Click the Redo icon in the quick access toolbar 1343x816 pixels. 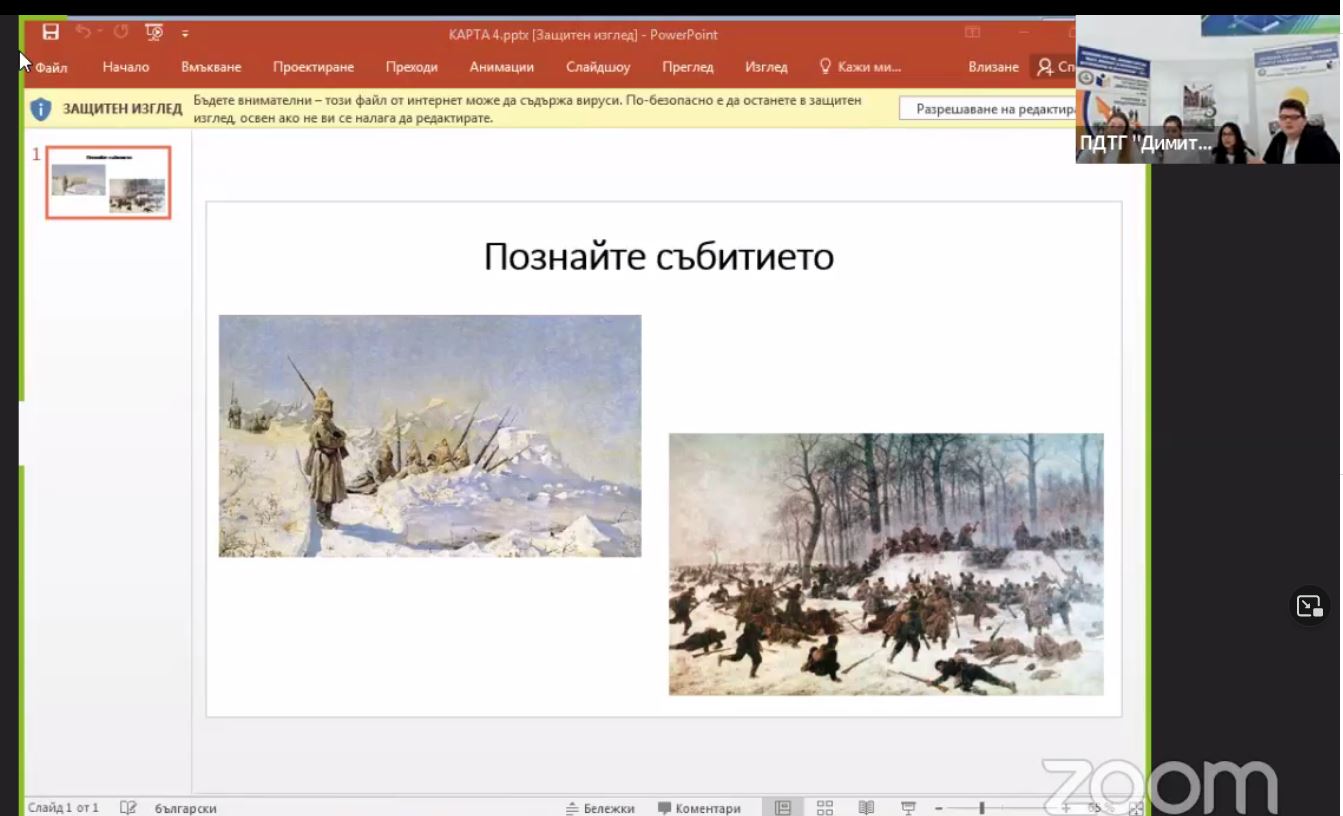coord(121,32)
